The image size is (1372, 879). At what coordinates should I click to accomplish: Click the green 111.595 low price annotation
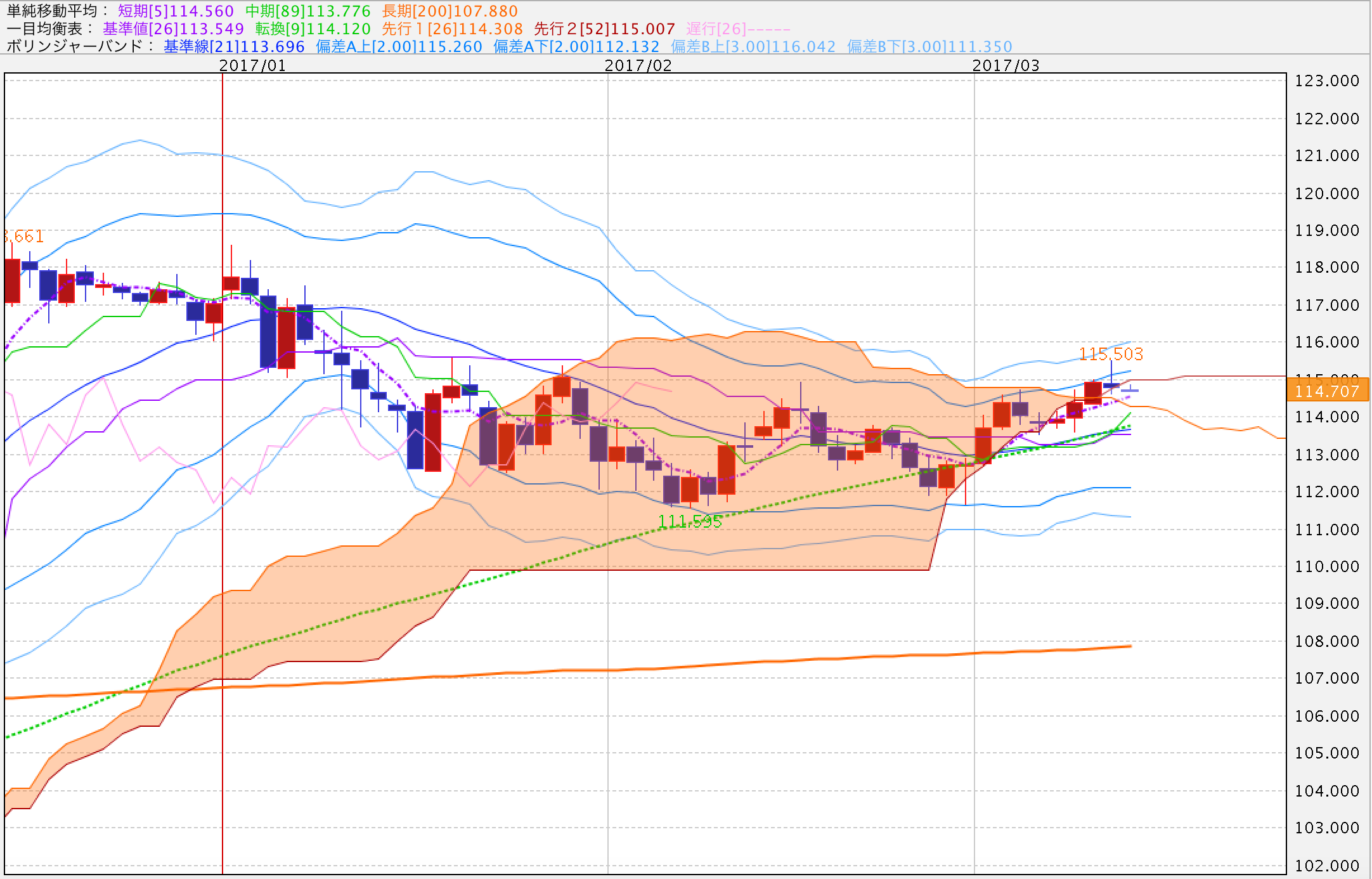[x=690, y=522]
